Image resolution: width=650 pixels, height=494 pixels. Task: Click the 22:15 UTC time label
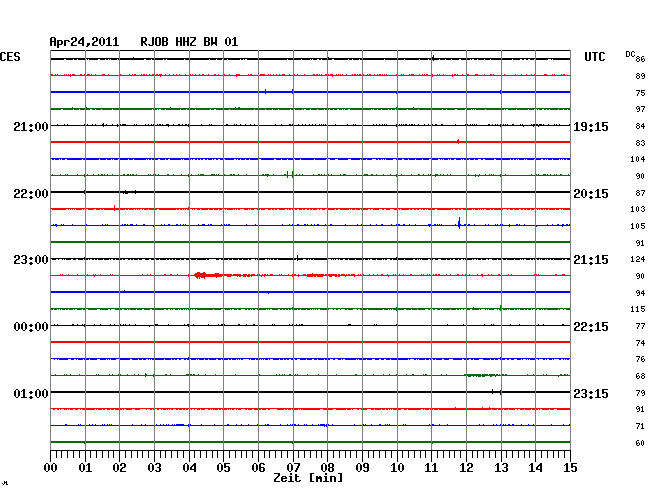591,327
